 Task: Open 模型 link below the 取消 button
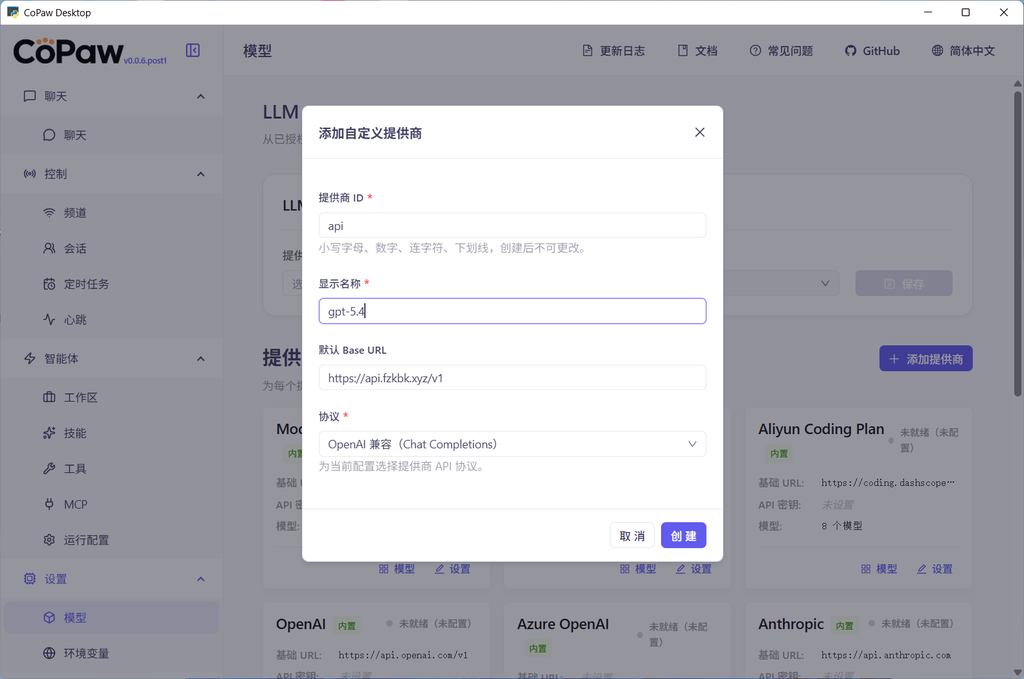tap(637, 569)
